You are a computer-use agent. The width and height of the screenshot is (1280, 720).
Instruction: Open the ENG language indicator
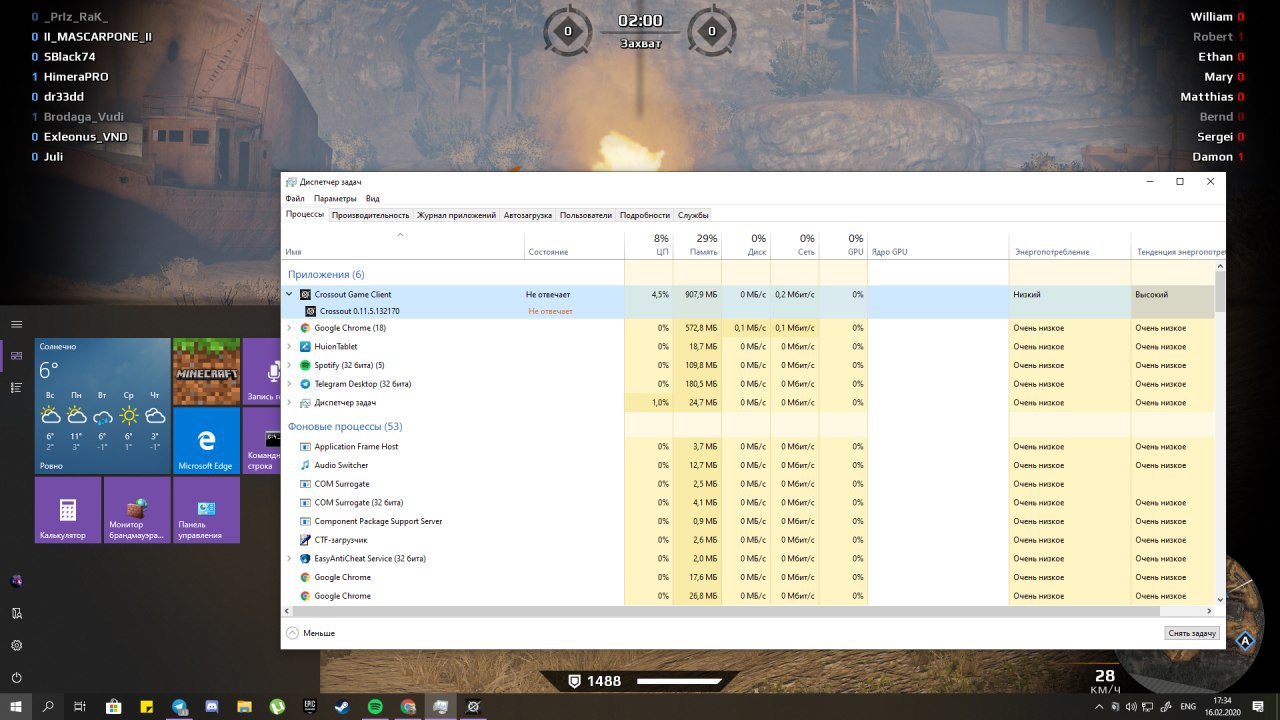click(1188, 706)
